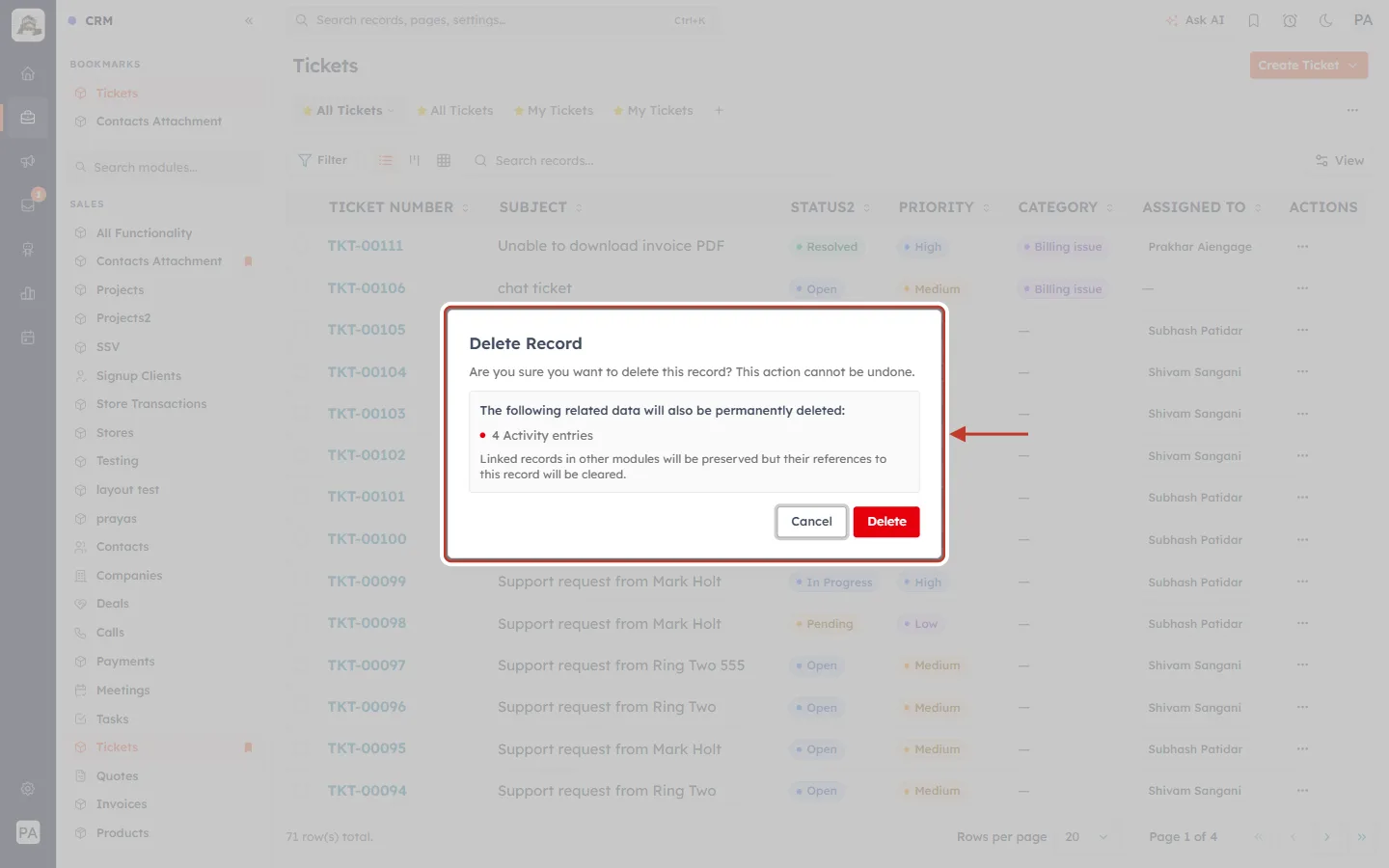Open the View settings button

(1340, 161)
